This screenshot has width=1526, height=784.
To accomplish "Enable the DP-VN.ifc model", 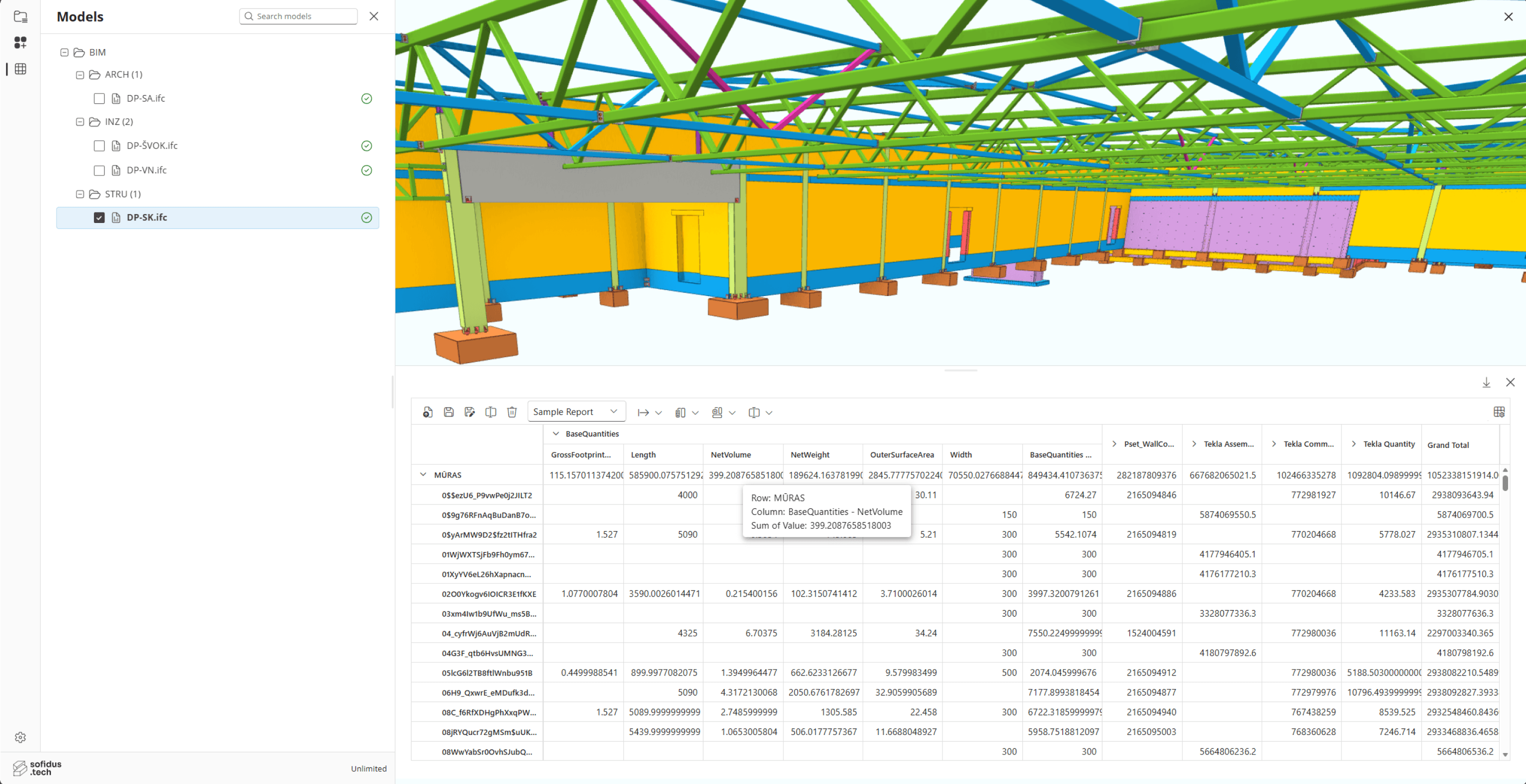I will (99, 170).
